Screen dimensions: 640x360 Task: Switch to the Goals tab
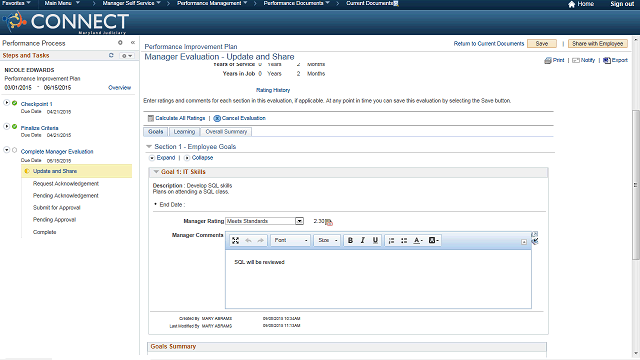pos(156,132)
